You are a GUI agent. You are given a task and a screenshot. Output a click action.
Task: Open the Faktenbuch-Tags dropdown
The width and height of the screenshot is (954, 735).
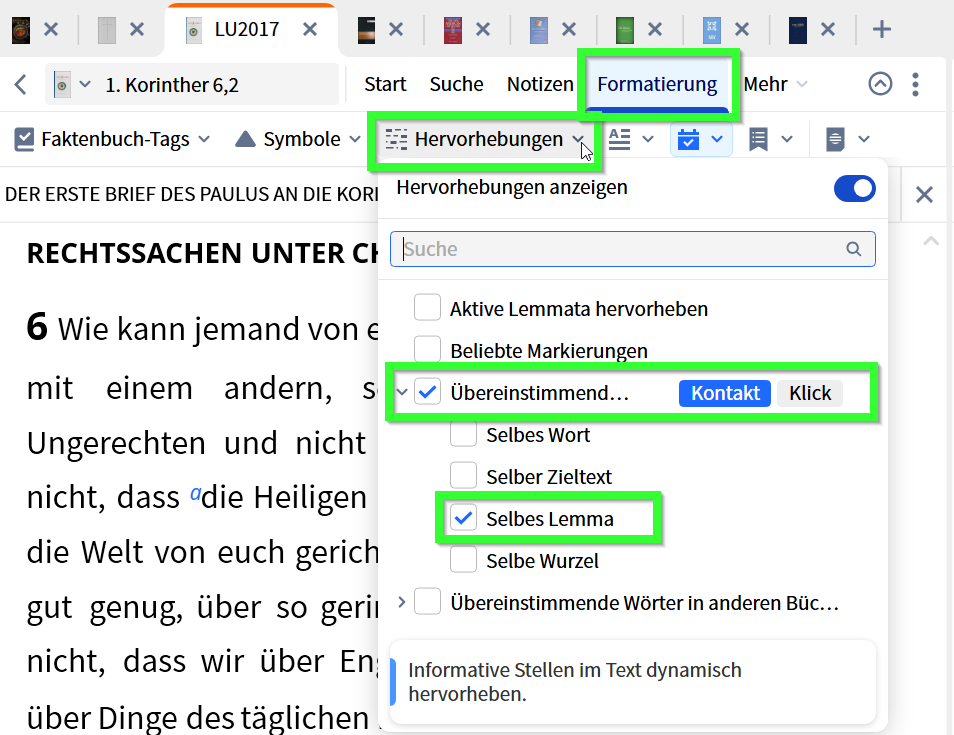[112, 139]
